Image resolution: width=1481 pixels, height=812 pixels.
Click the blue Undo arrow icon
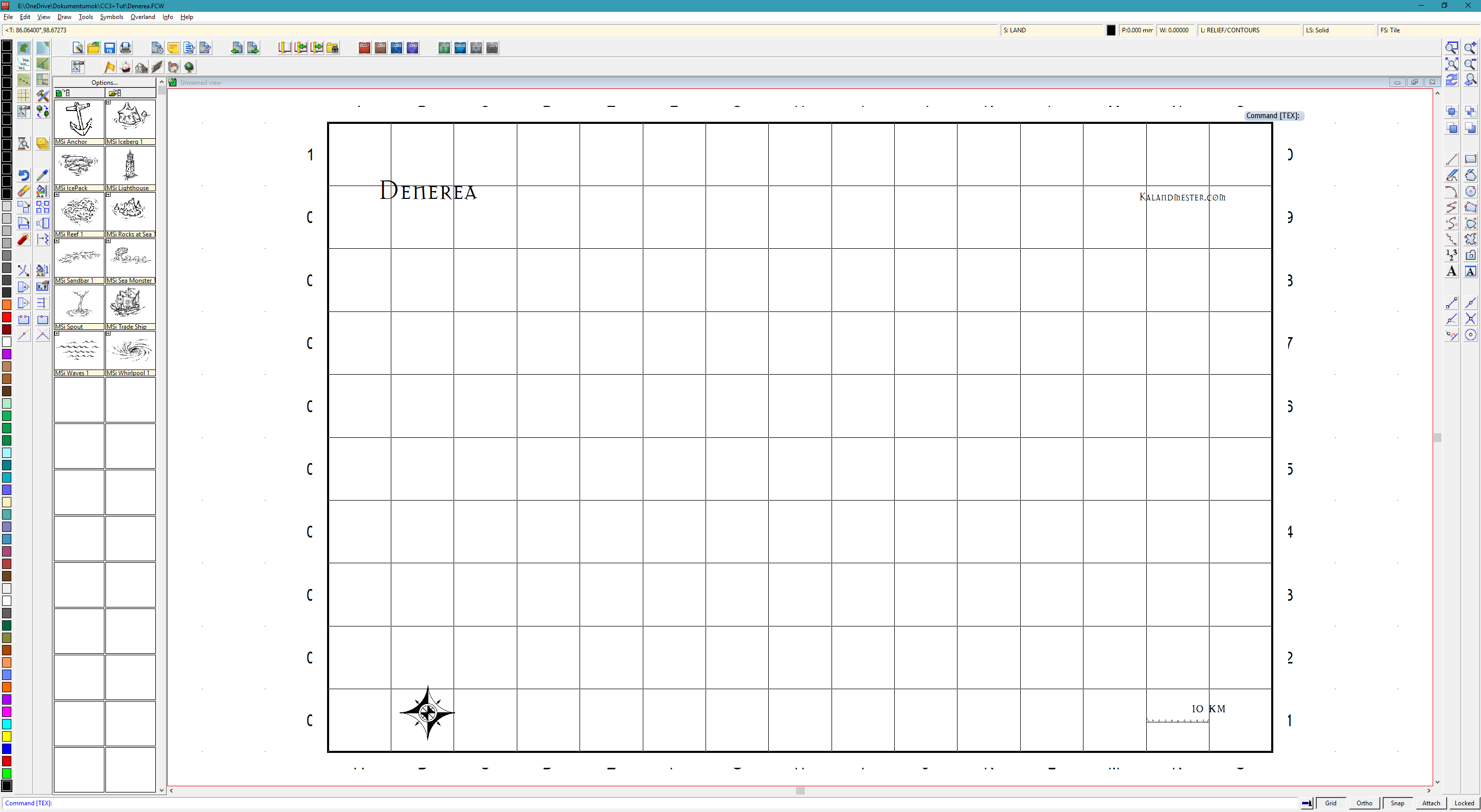point(24,175)
